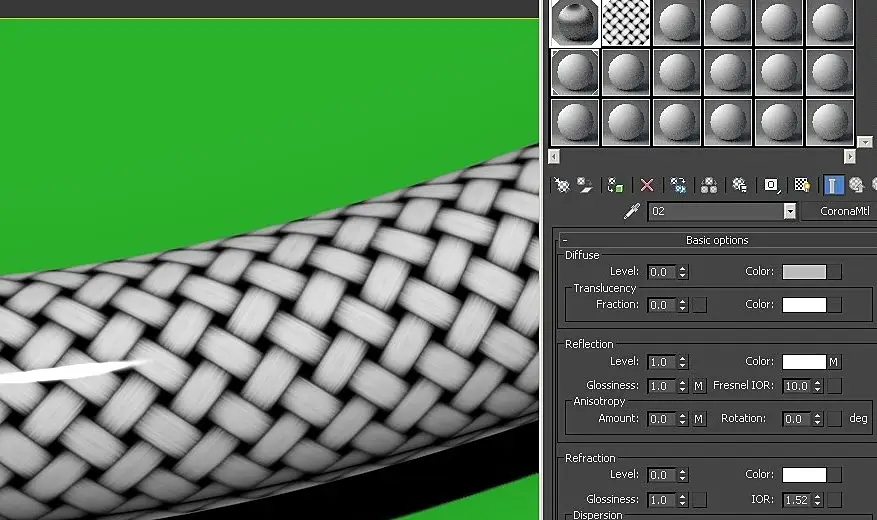
Task: Click the Refraction IOR field showing 1.52
Action: 797,500
